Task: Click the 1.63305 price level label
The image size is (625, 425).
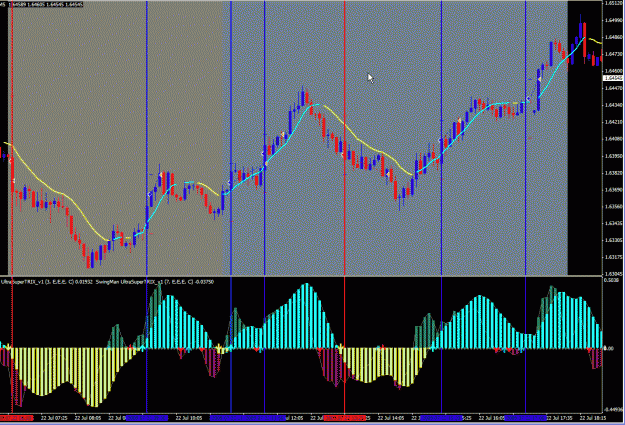Action: click(614, 240)
